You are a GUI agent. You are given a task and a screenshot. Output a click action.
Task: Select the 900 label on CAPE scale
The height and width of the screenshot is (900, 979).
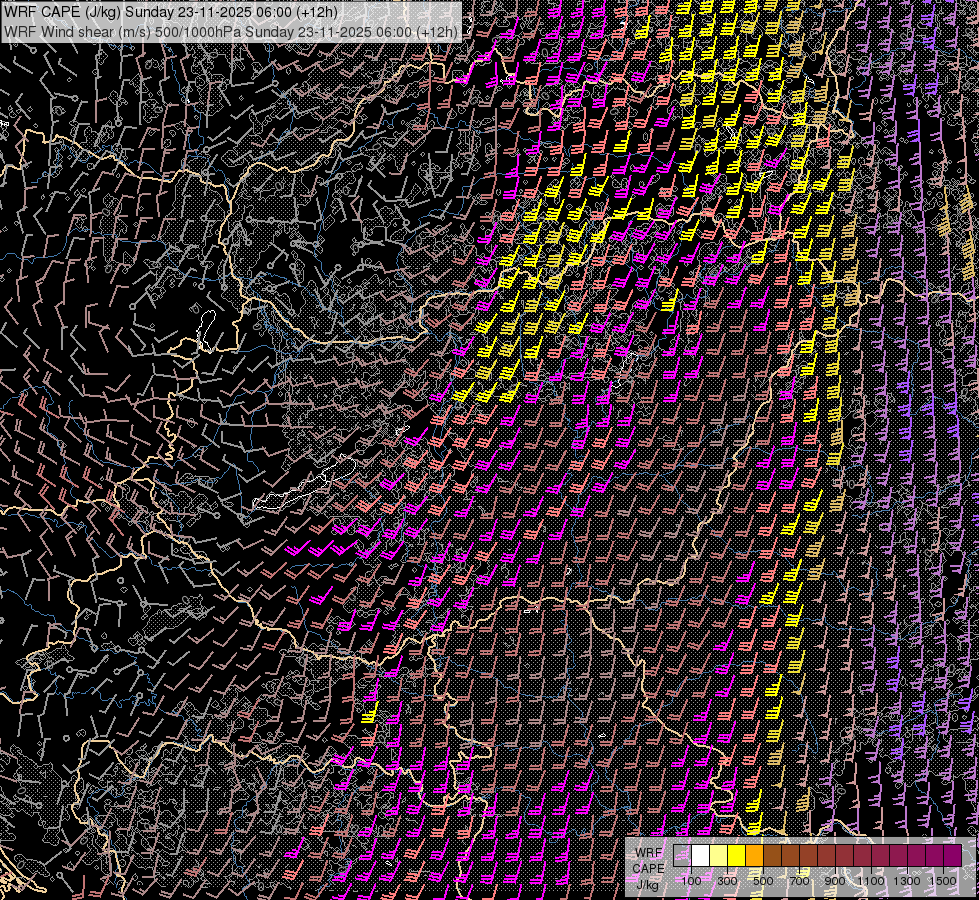click(x=835, y=881)
